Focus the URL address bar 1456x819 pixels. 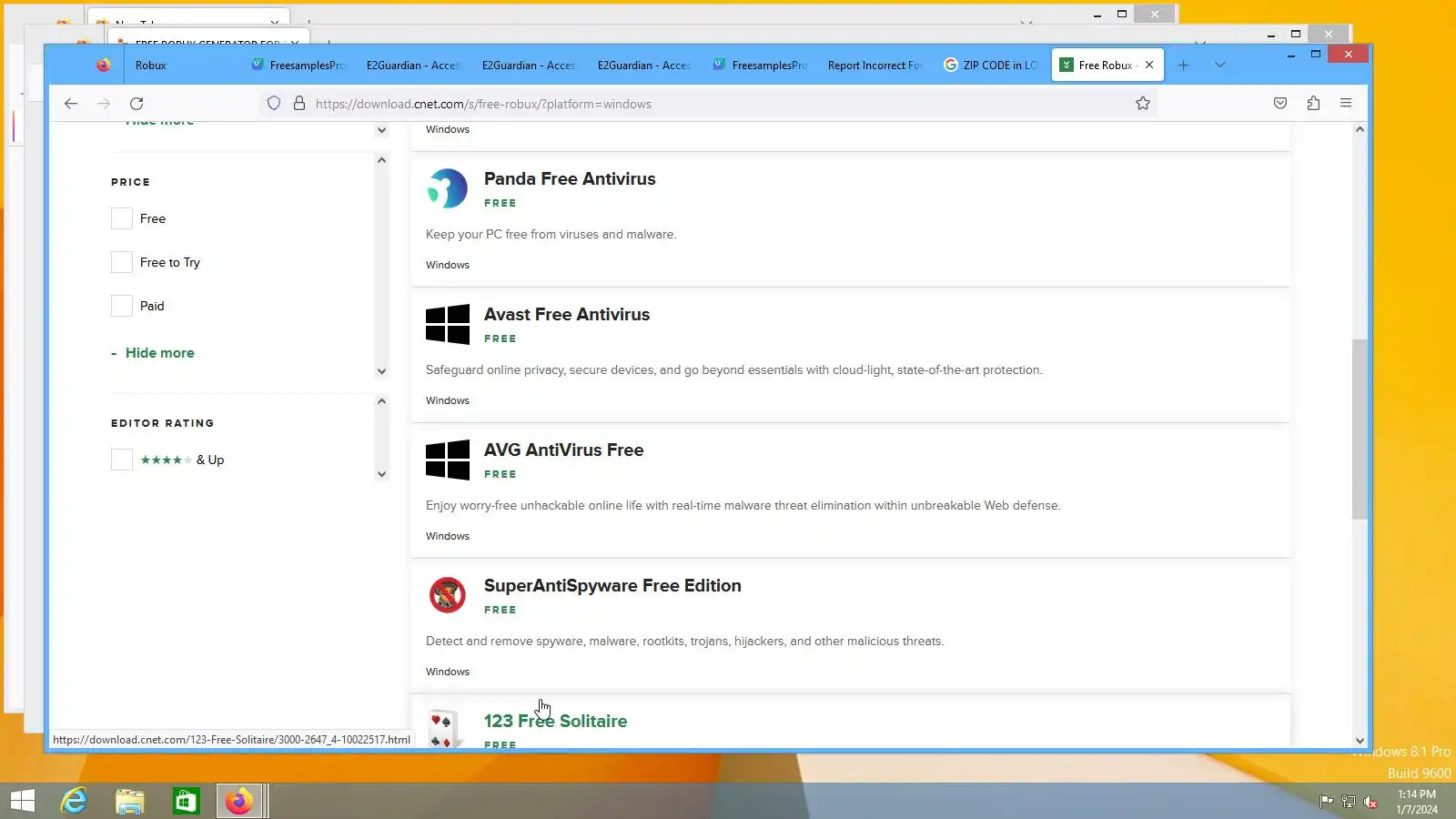[x=710, y=104]
